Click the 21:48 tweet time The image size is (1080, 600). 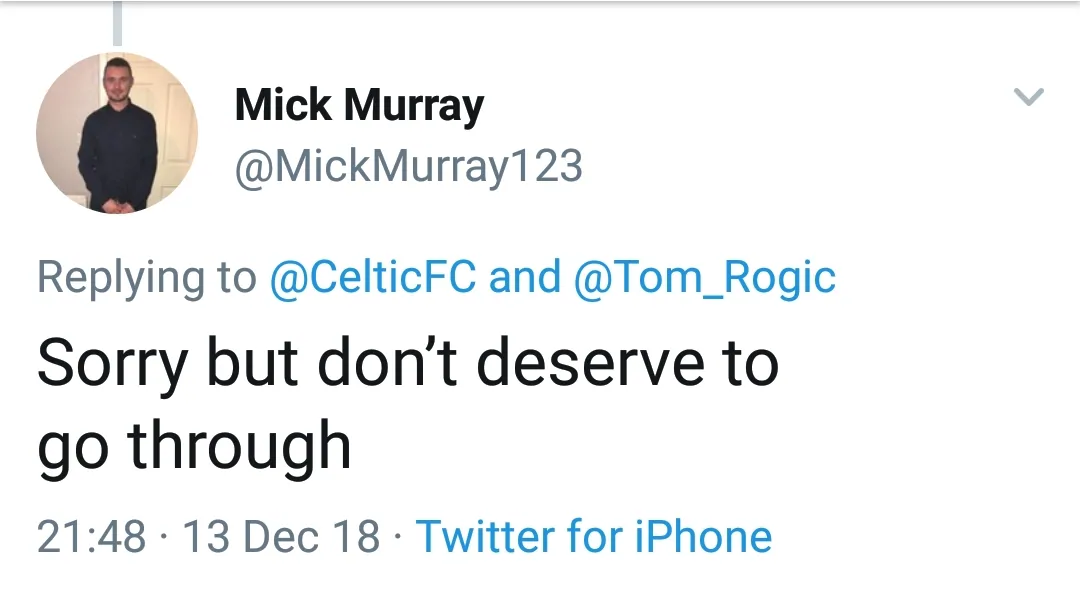tap(92, 537)
